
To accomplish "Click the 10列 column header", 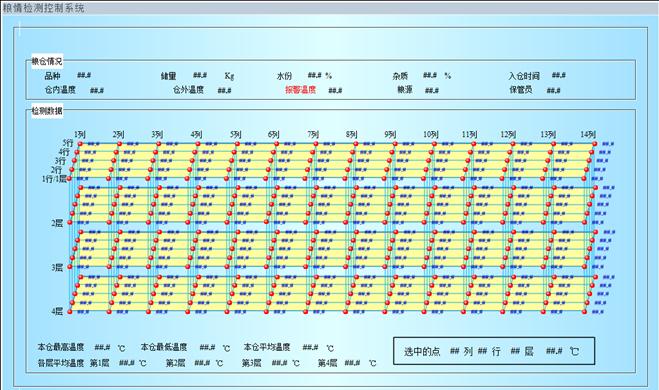I will click(430, 134).
